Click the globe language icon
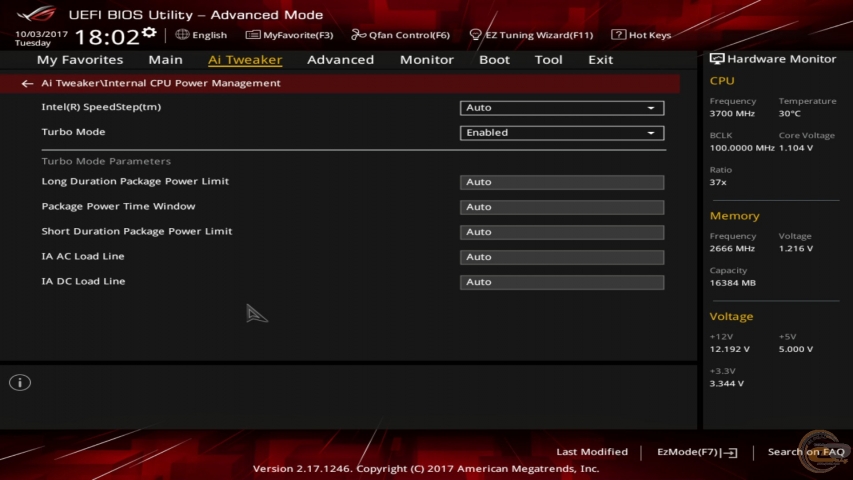This screenshot has height=480, width=853. pos(182,34)
